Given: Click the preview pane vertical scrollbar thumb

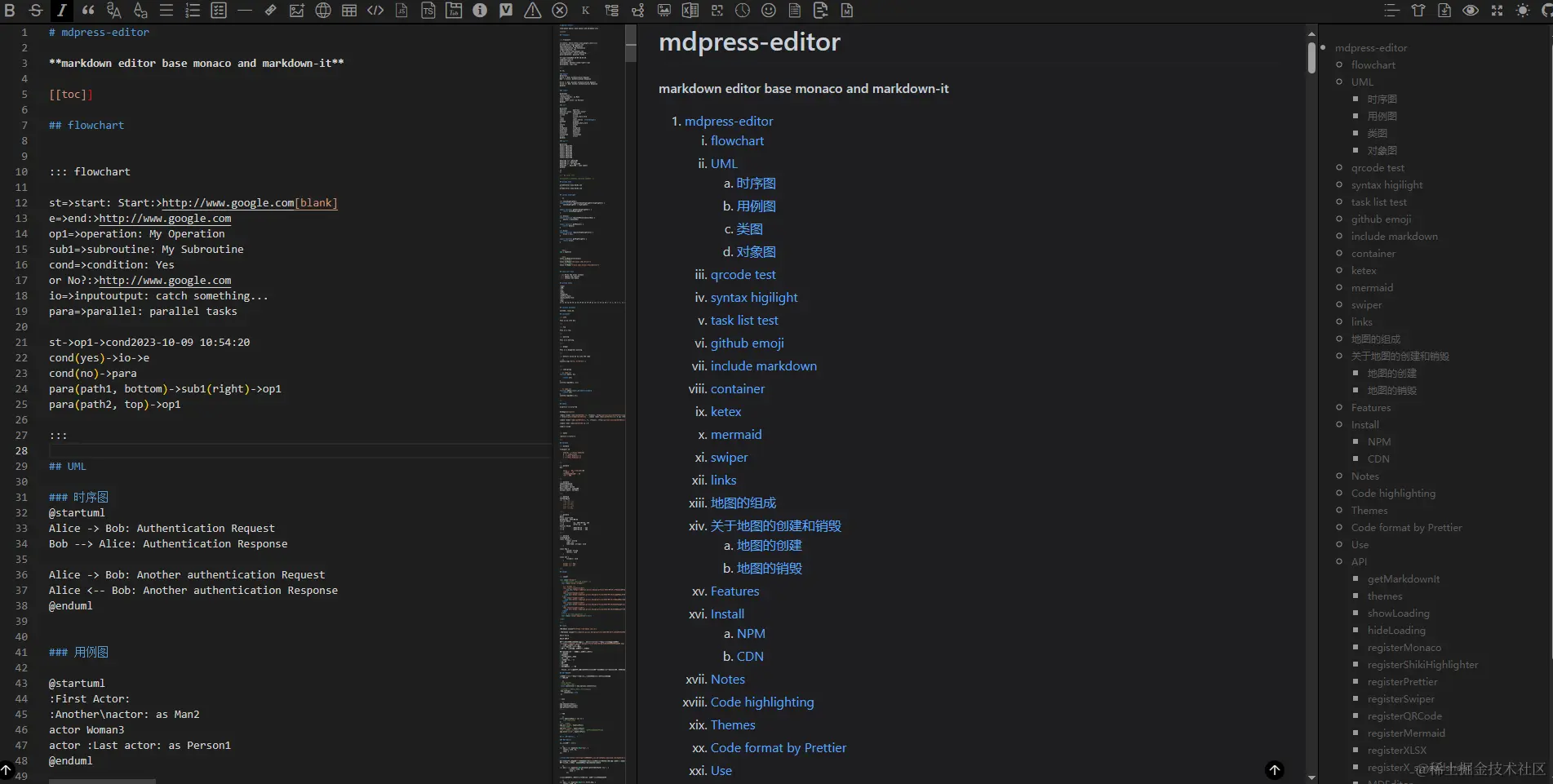Looking at the screenshot, I should [x=1311, y=57].
